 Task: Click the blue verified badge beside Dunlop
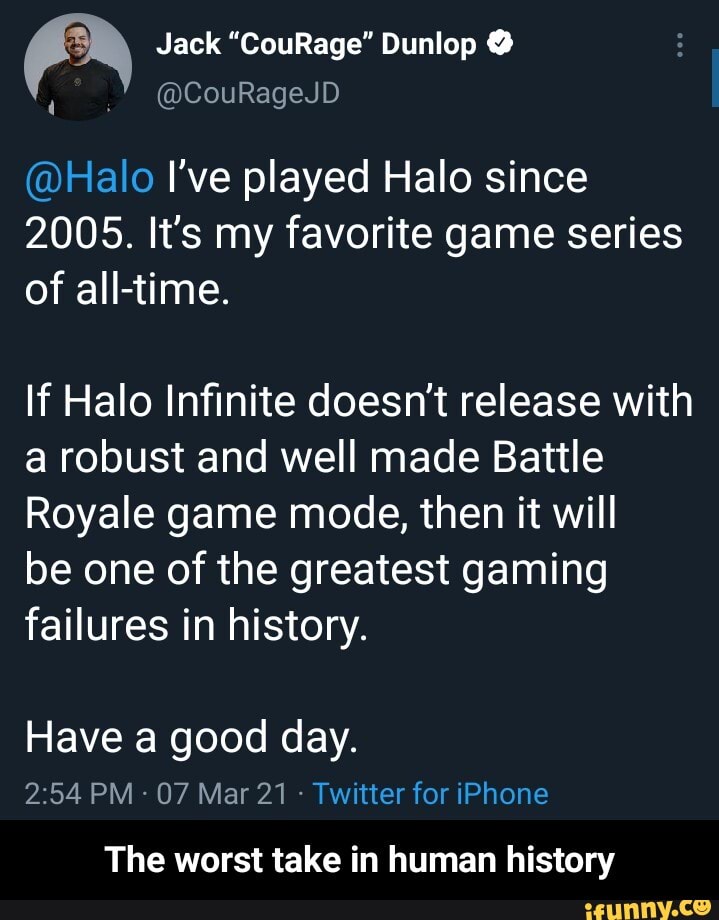pos(500,45)
